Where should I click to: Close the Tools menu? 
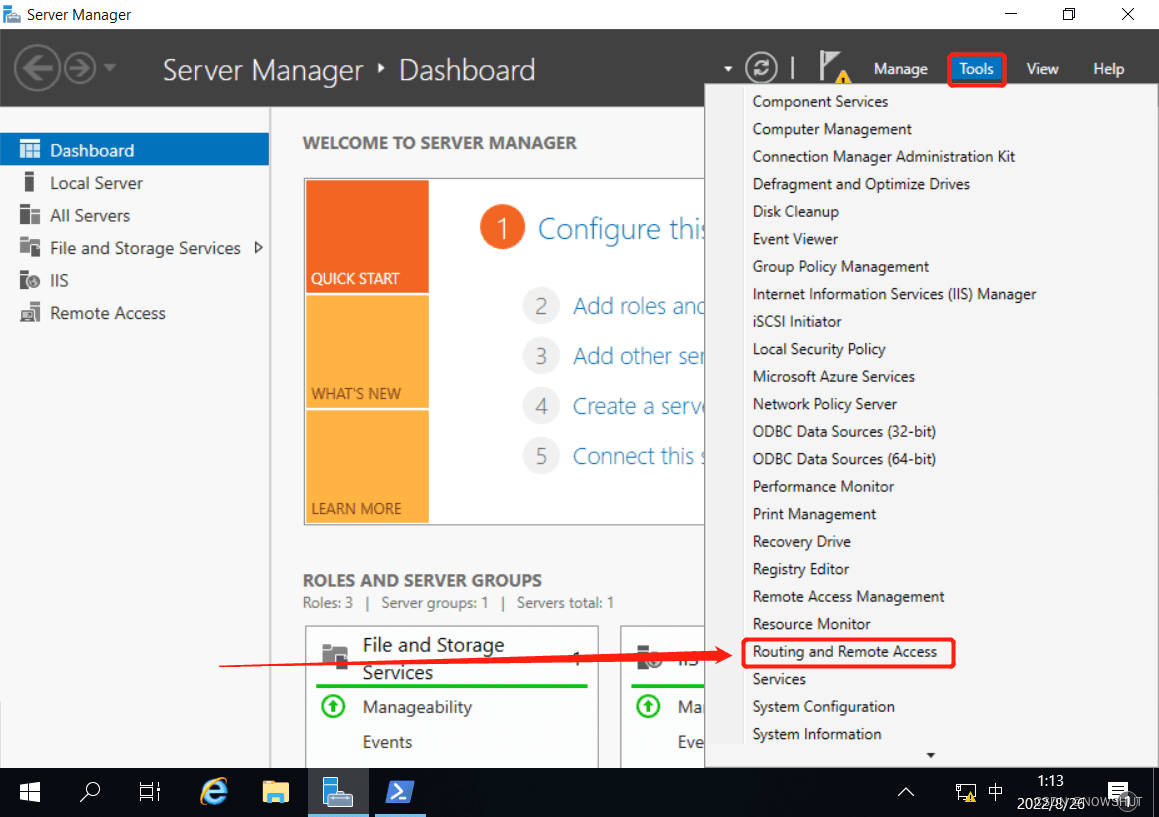[x=976, y=69]
